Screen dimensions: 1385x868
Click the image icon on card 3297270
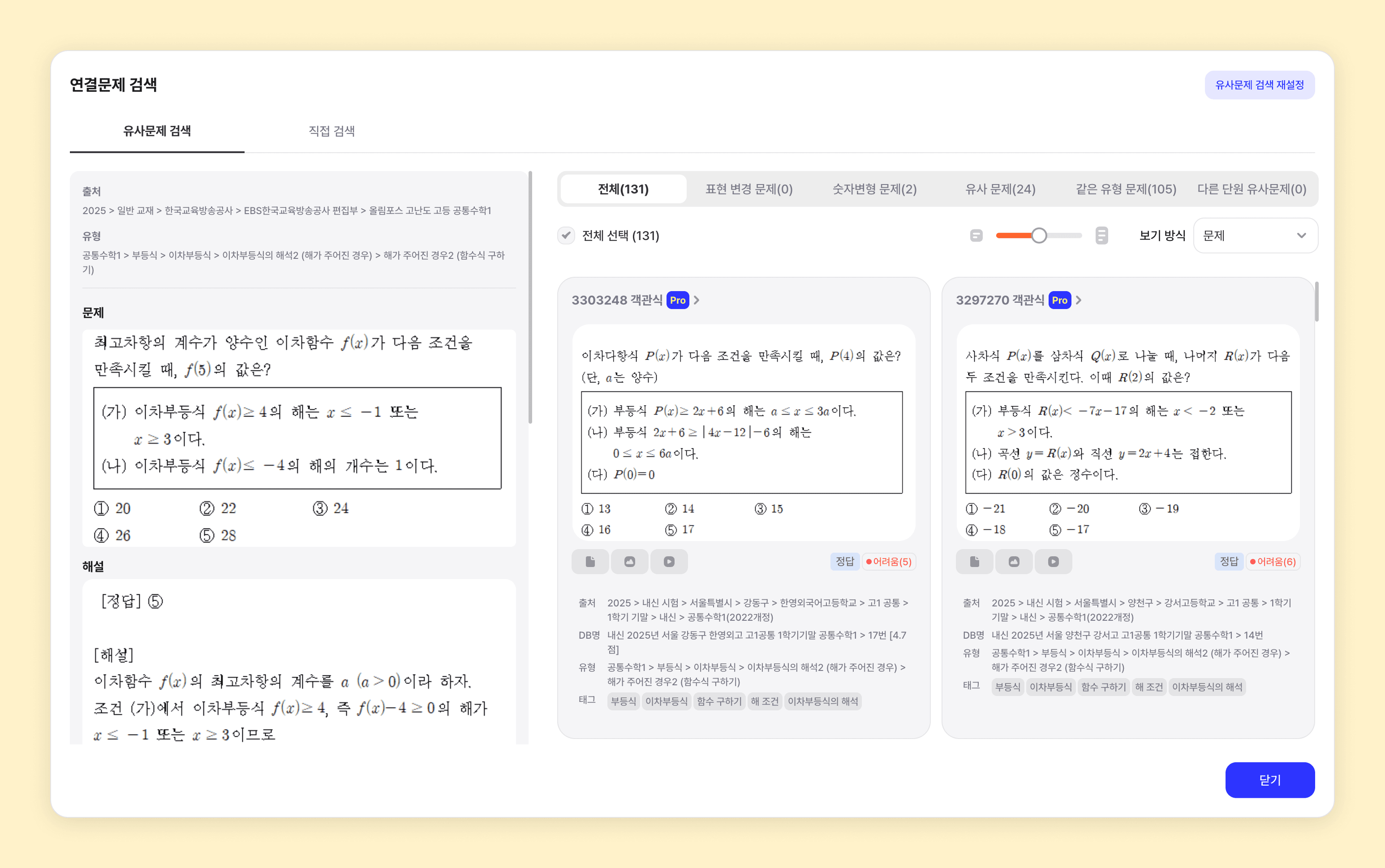click(1014, 562)
